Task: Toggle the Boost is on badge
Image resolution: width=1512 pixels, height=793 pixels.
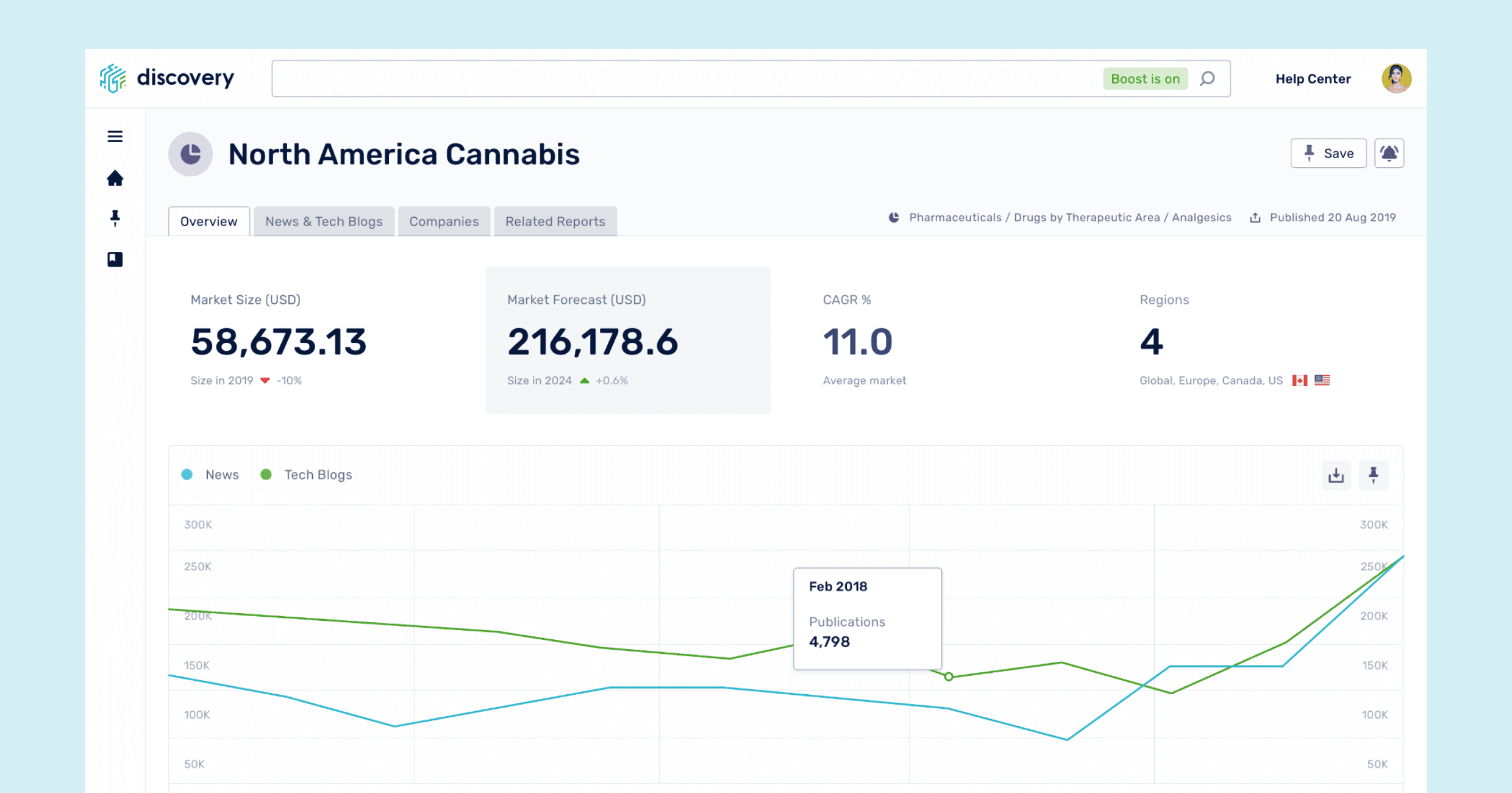Action: click(x=1144, y=79)
